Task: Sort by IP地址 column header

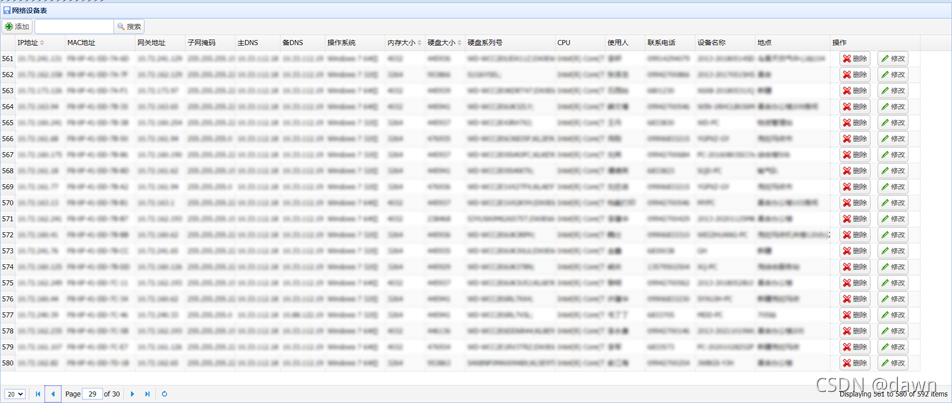Action: (39, 43)
